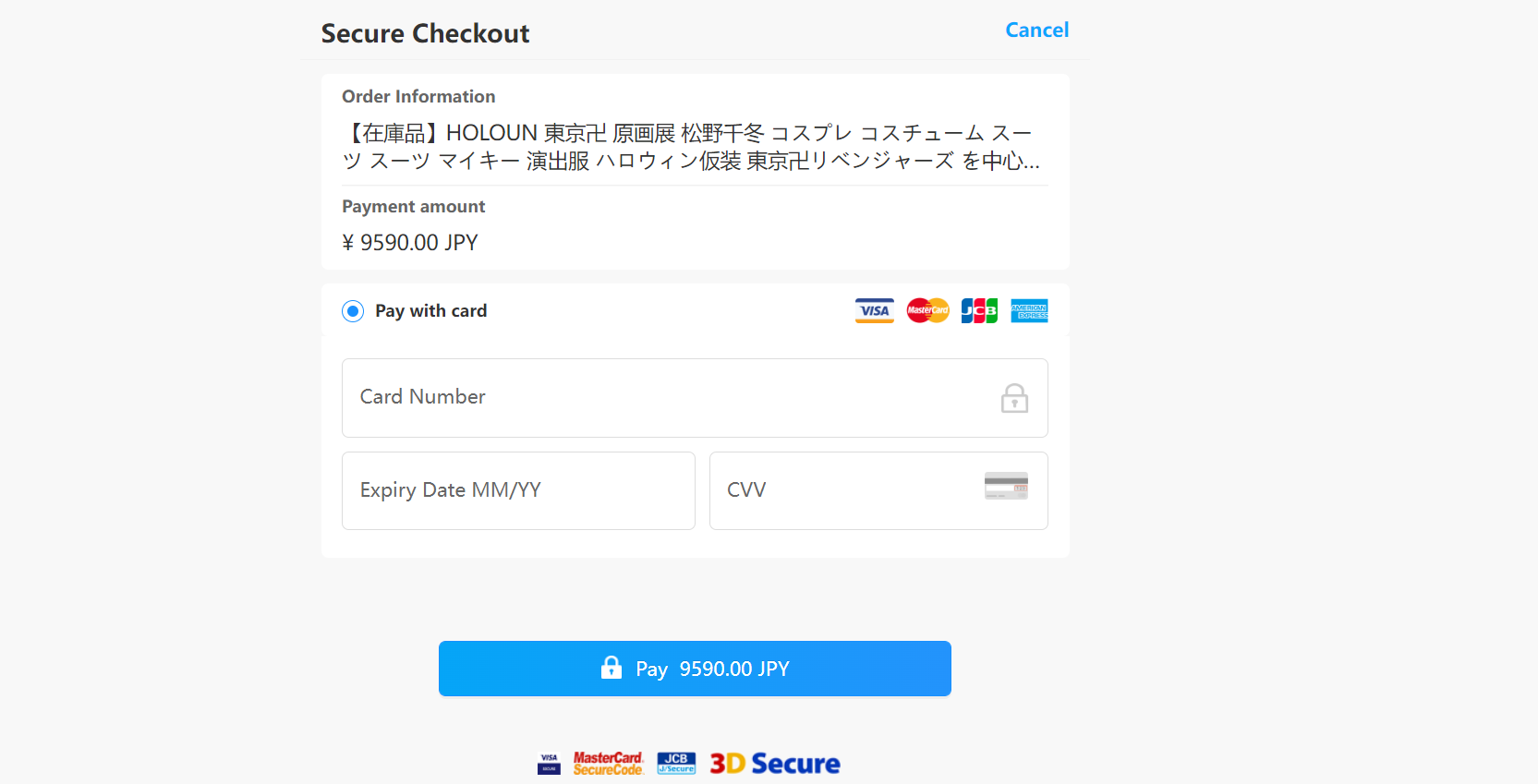Click the Secure Checkout heading
The height and width of the screenshot is (784, 1538).
coord(425,34)
